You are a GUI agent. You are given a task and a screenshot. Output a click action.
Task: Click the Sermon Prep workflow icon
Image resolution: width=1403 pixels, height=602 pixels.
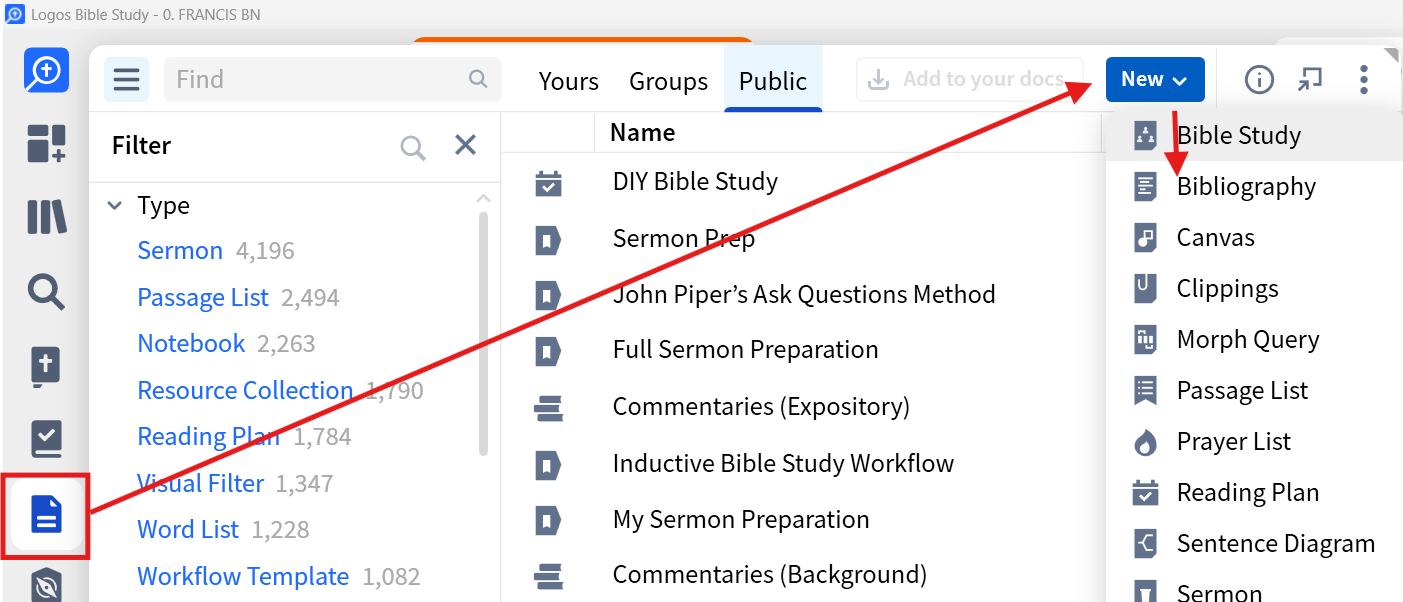pyautogui.click(x=547, y=240)
